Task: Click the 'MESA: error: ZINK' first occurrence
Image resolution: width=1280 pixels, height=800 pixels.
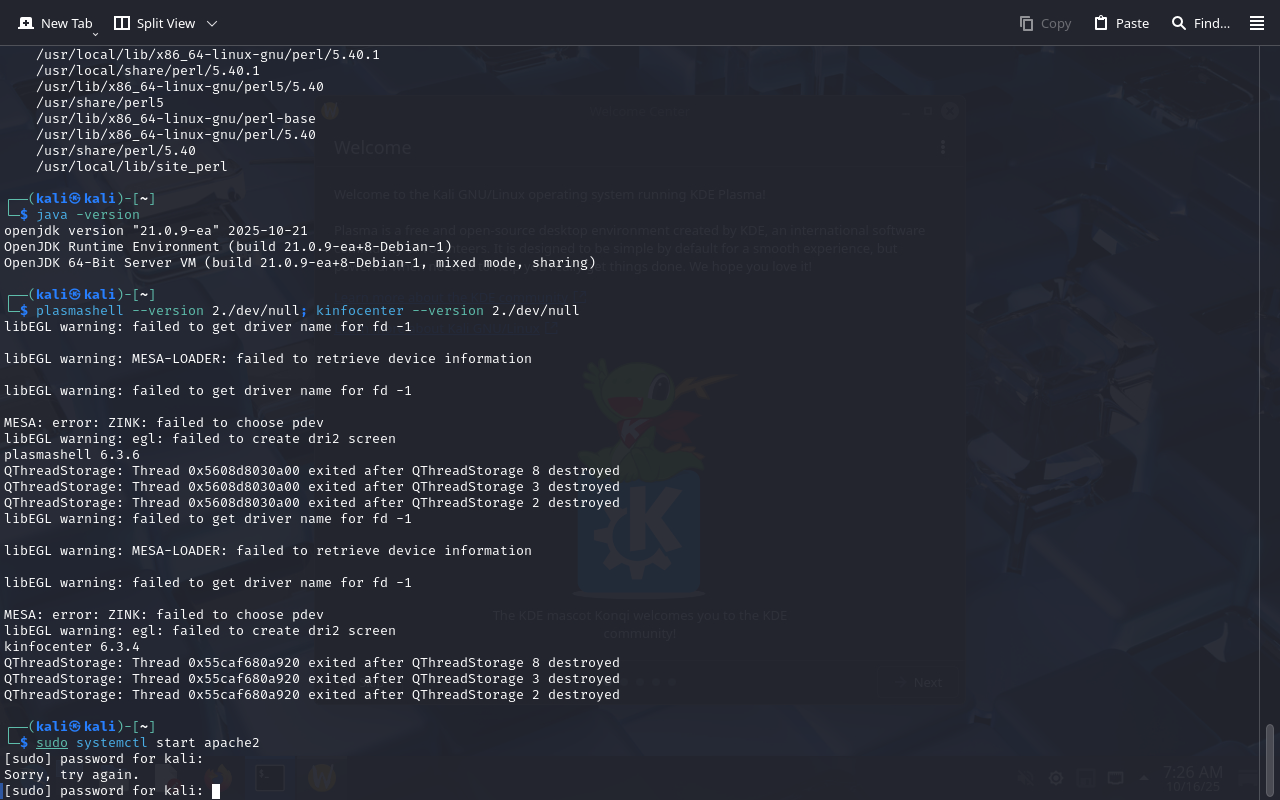Action: [164, 423]
